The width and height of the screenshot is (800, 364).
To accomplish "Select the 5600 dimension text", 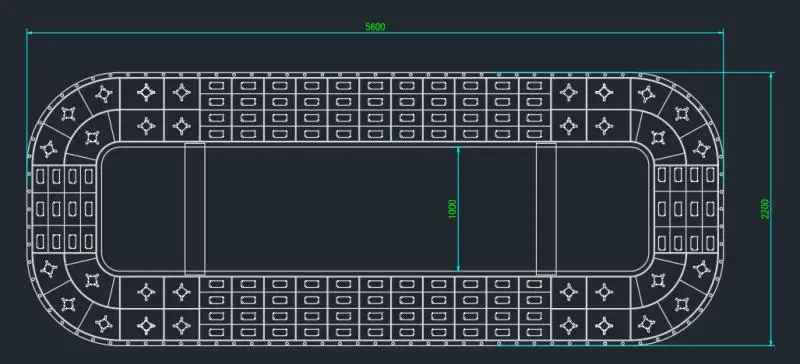I will tap(375, 27).
